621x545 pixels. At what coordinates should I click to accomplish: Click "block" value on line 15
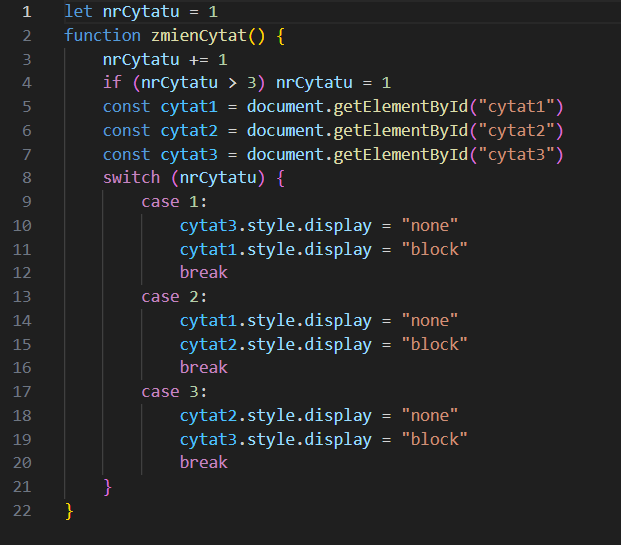pos(435,344)
